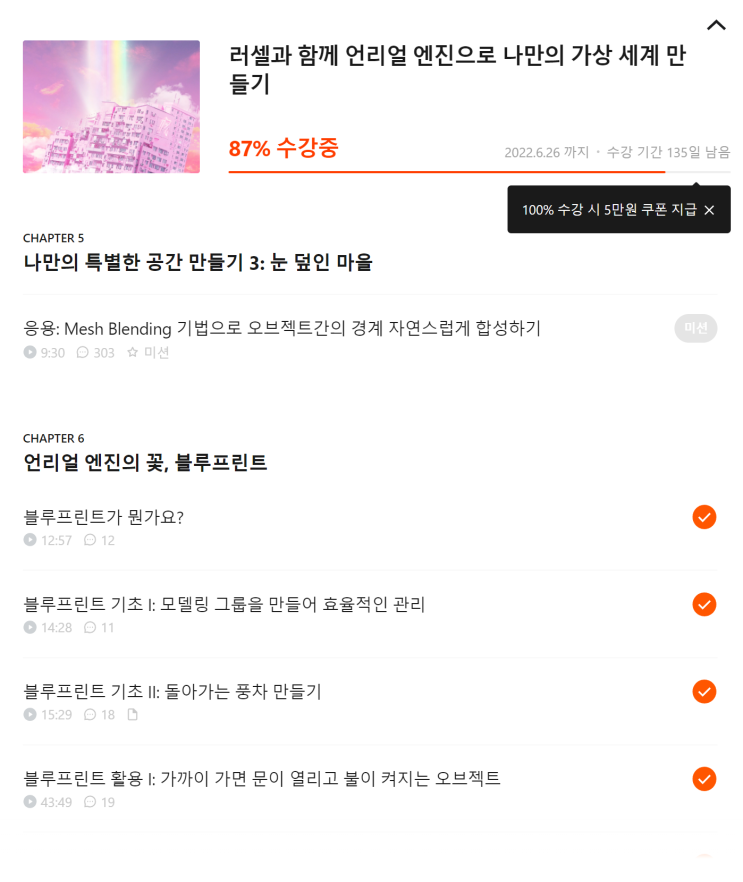The width and height of the screenshot is (743, 882).
Task: Open lesson 블루프린트 기초 II: 돌아가는 풍차 만들기
Action: pos(172,691)
